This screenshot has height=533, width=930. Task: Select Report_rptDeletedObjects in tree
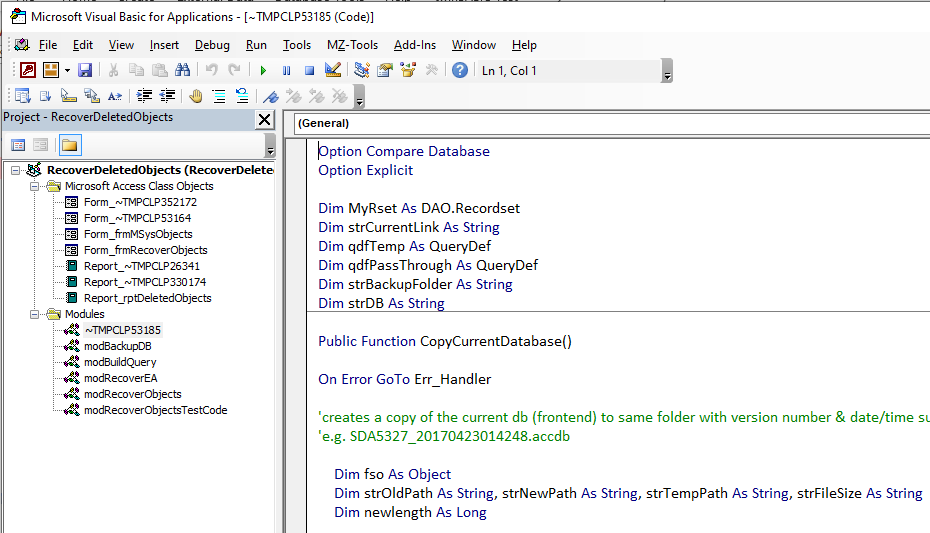point(148,298)
